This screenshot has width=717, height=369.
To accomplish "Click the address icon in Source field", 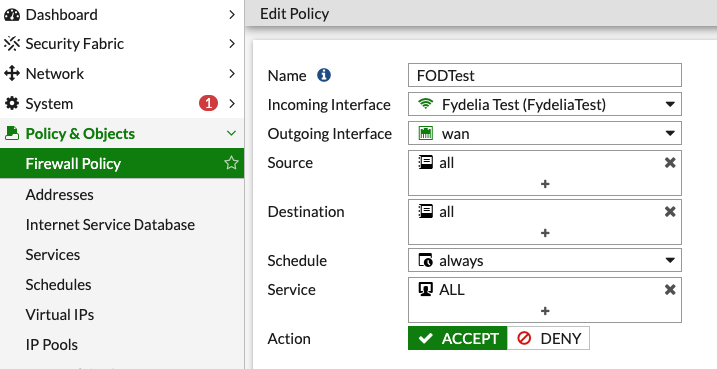I will 426,162.
